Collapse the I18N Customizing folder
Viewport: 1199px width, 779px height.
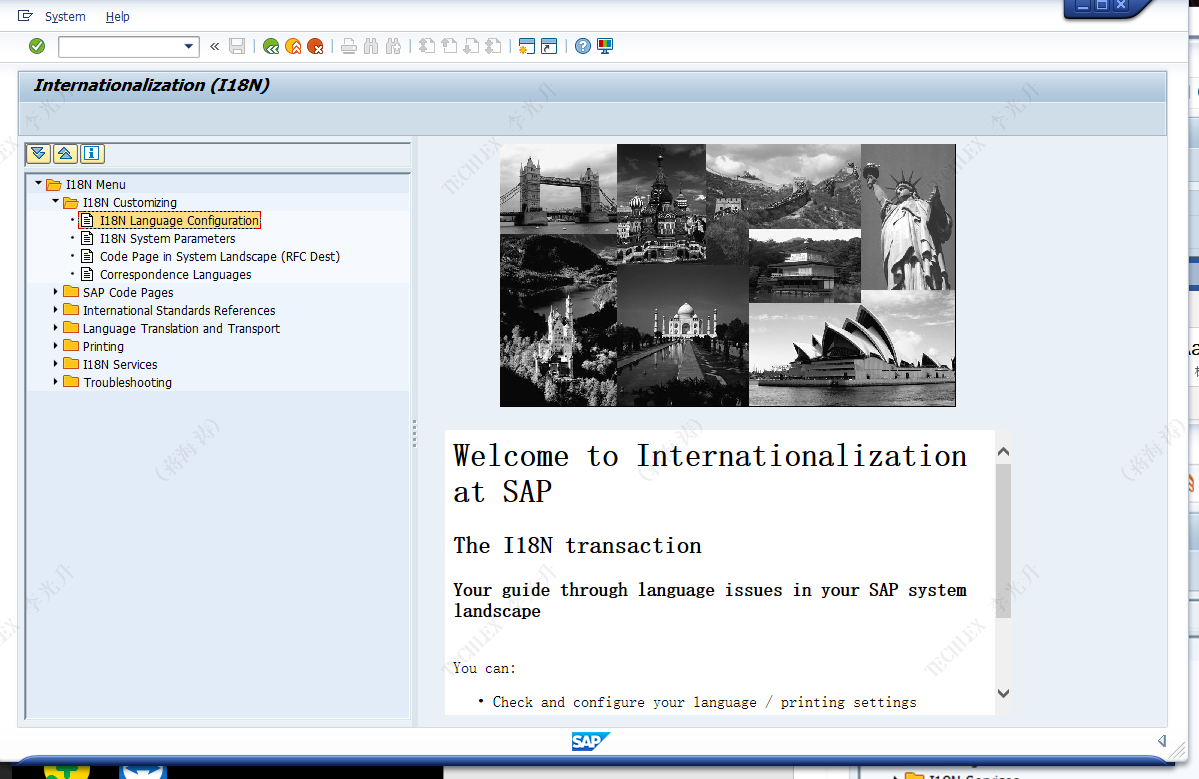click(55, 202)
